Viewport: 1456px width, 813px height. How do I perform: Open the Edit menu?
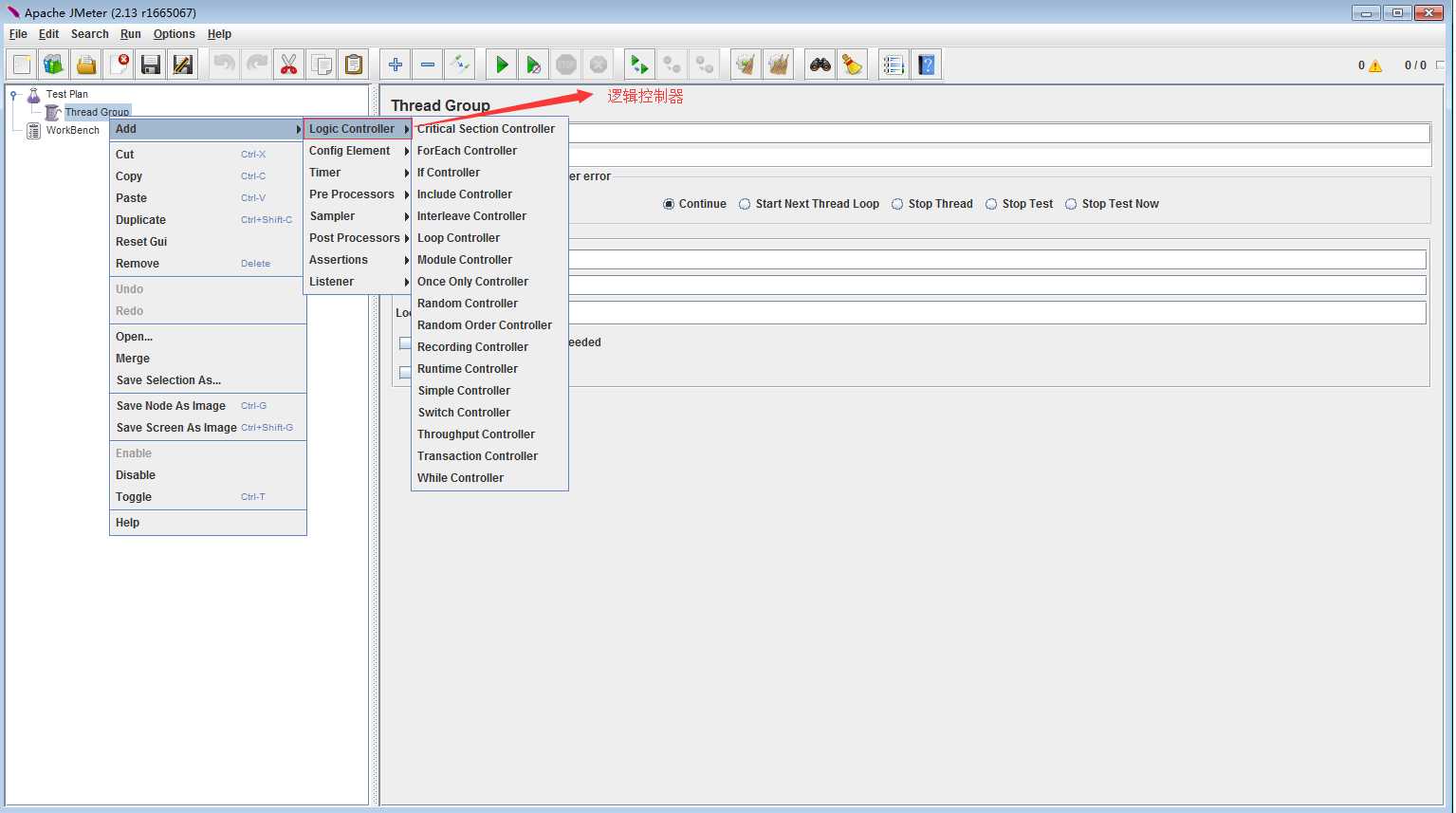point(48,34)
